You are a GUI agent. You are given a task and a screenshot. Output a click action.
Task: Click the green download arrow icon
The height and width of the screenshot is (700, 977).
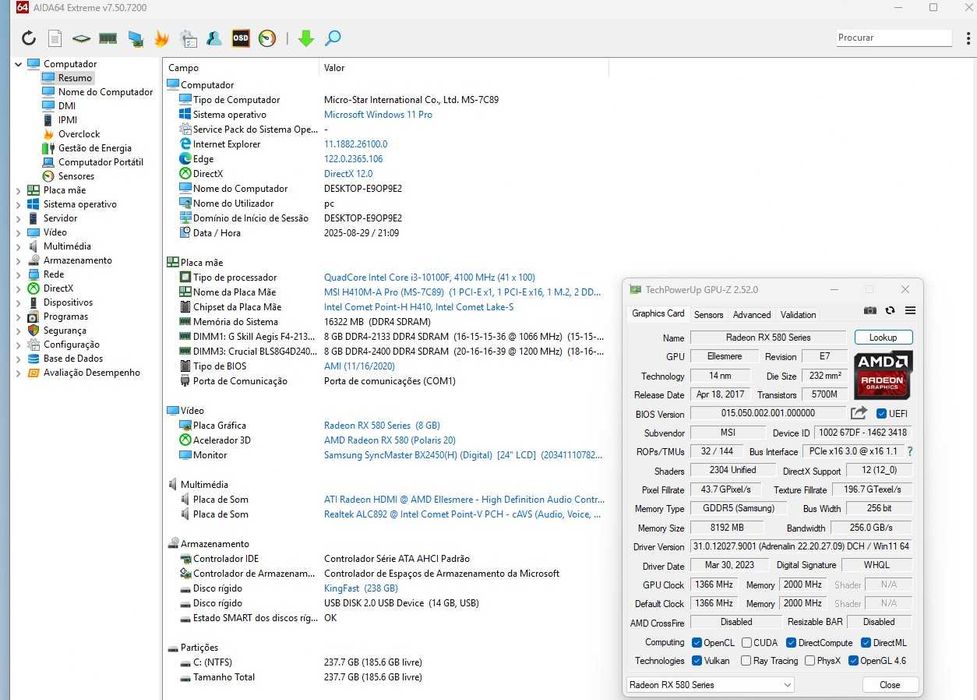coord(306,39)
